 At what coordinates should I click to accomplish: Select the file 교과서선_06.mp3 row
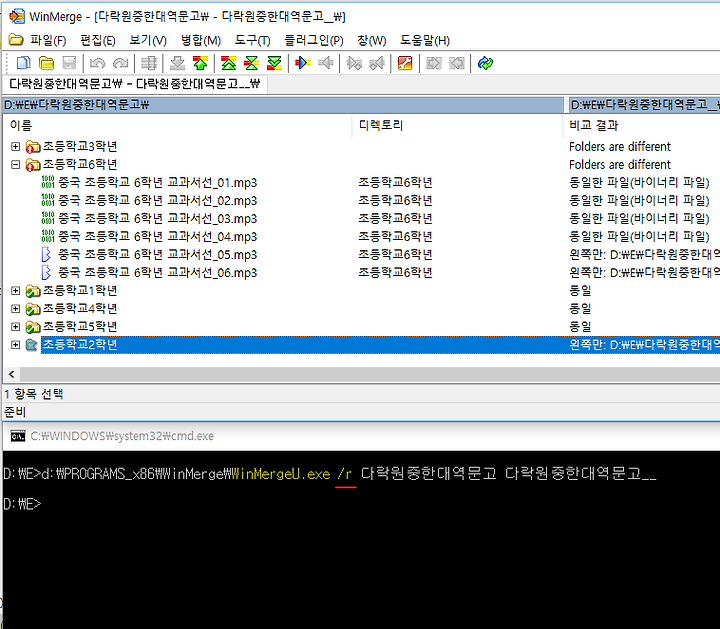click(158, 273)
